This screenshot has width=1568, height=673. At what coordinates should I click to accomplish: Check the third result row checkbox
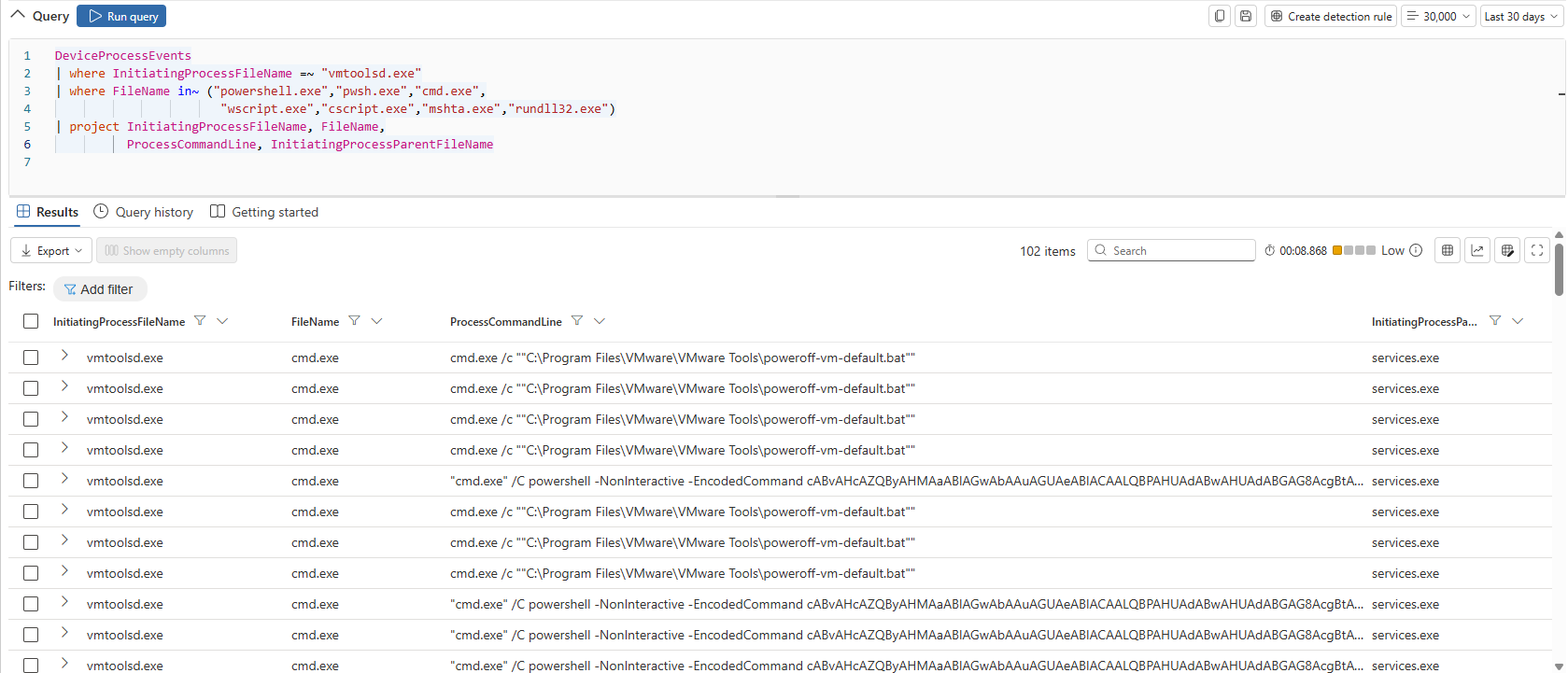coord(31,419)
